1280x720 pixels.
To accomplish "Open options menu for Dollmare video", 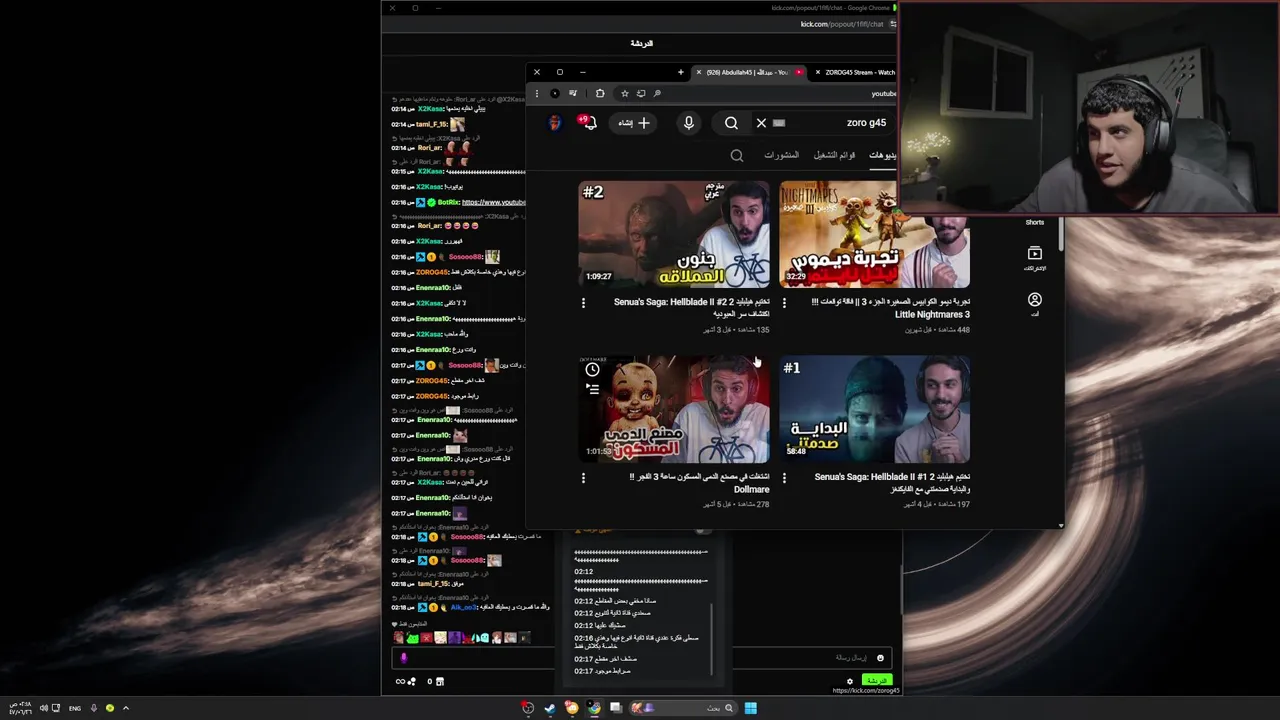I will 584,478.
